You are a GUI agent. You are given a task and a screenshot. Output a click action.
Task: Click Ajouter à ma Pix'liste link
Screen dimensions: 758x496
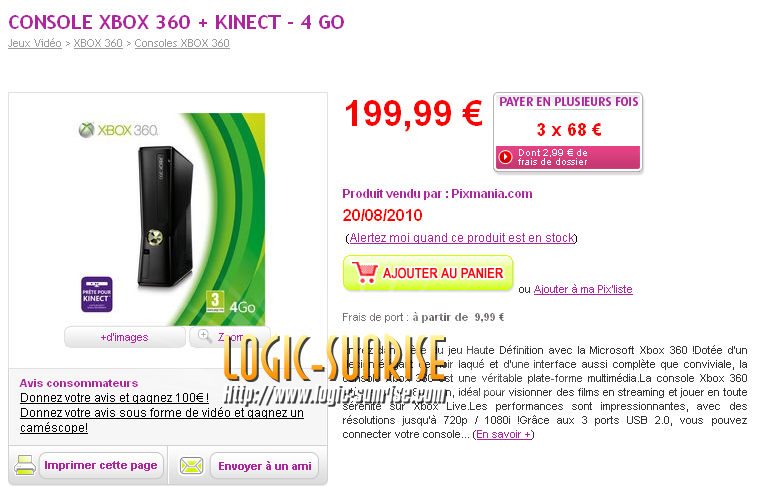point(583,289)
